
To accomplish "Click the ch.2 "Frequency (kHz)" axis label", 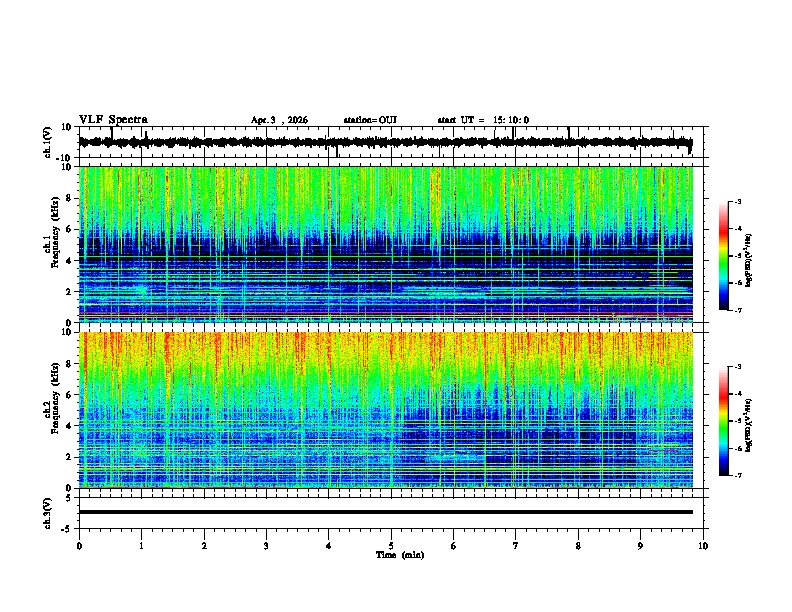I will point(55,397).
